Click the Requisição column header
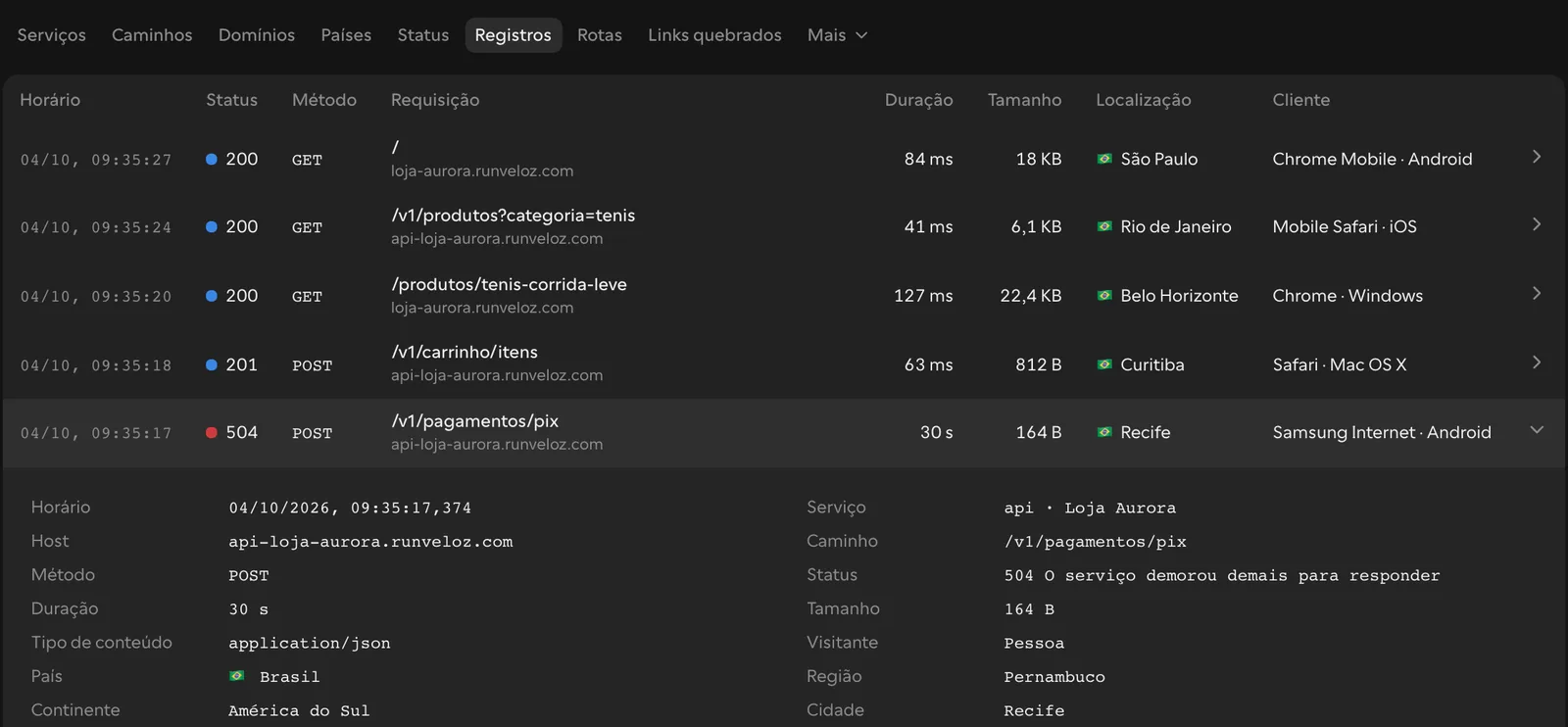The image size is (1568, 727). (435, 100)
